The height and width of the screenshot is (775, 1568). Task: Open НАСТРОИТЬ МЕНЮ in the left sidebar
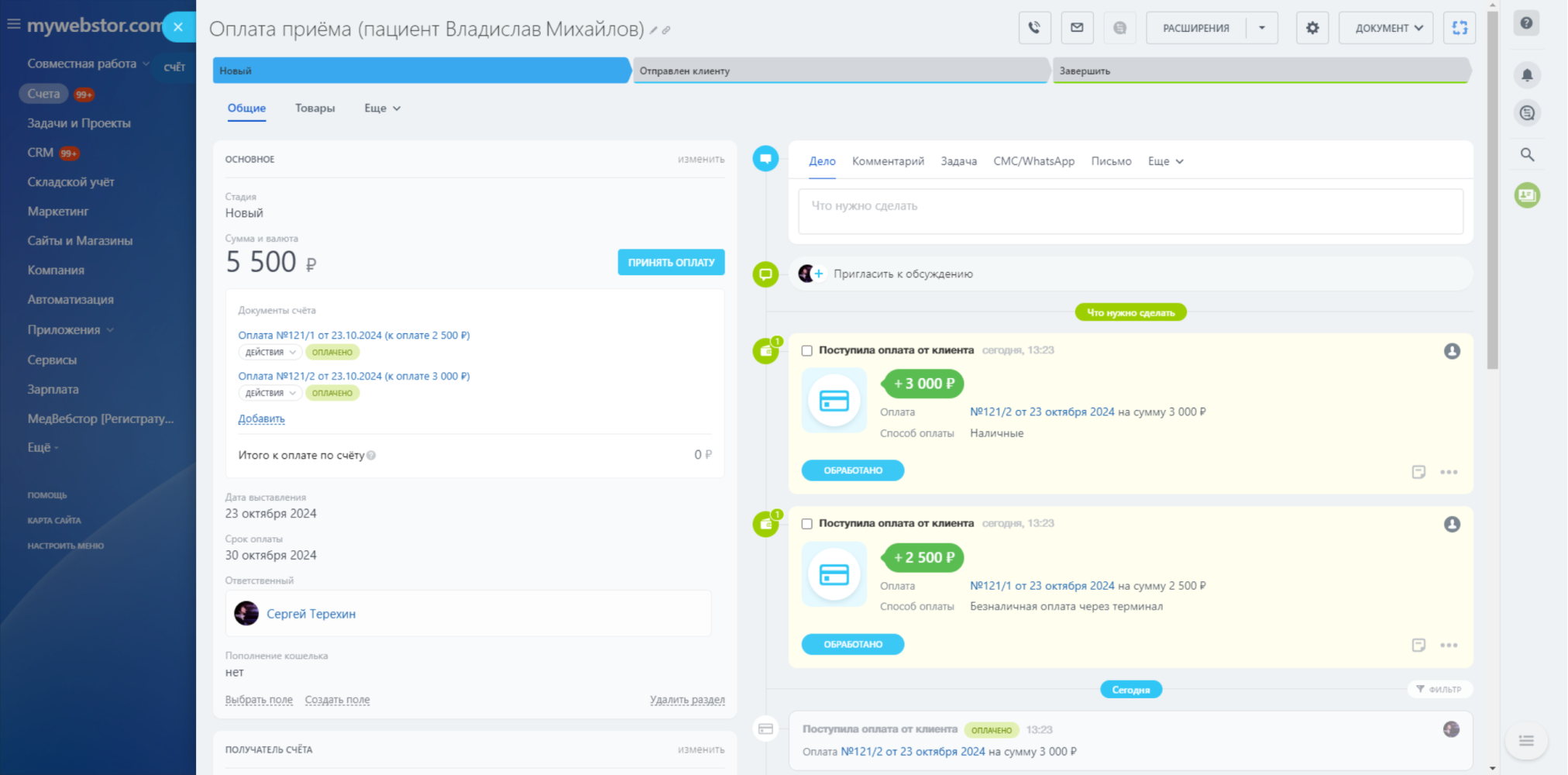coord(65,546)
